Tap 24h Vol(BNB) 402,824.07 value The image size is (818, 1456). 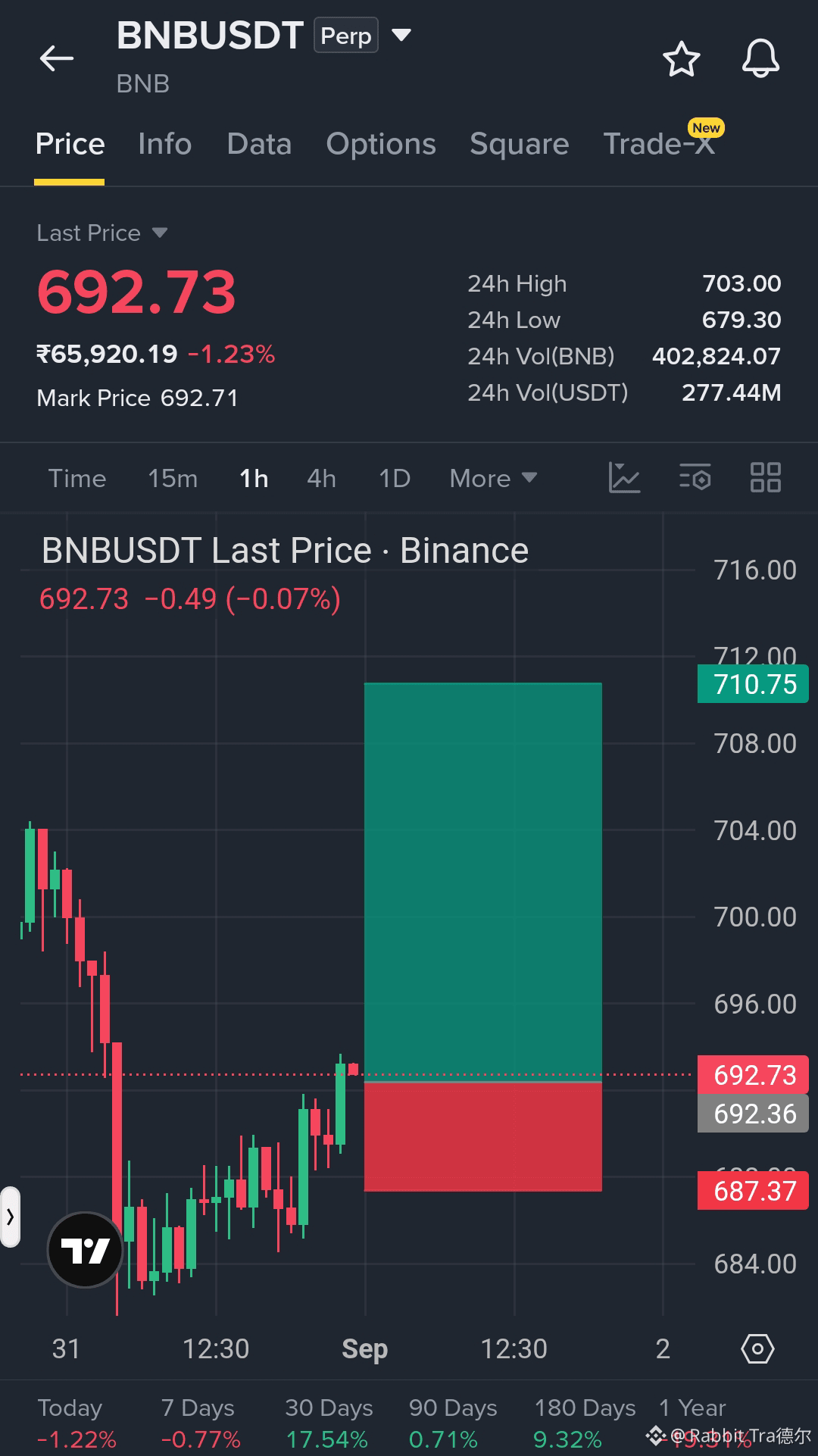(717, 356)
